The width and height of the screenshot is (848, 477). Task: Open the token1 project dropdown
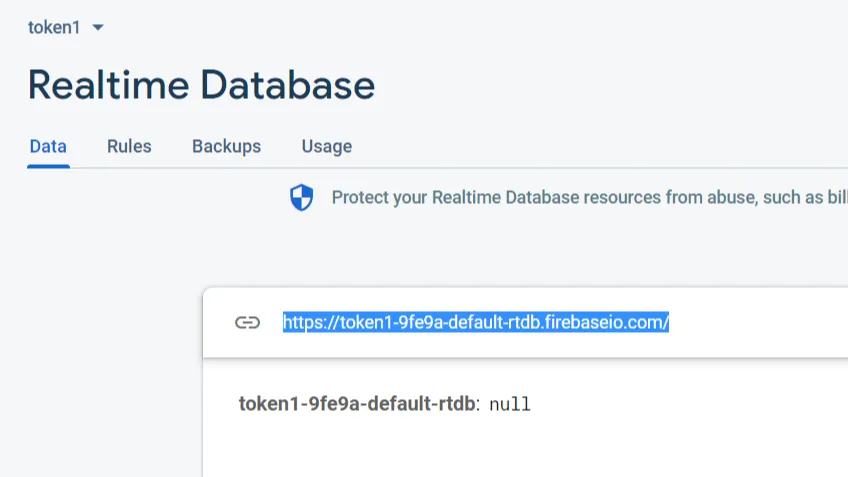(65, 28)
